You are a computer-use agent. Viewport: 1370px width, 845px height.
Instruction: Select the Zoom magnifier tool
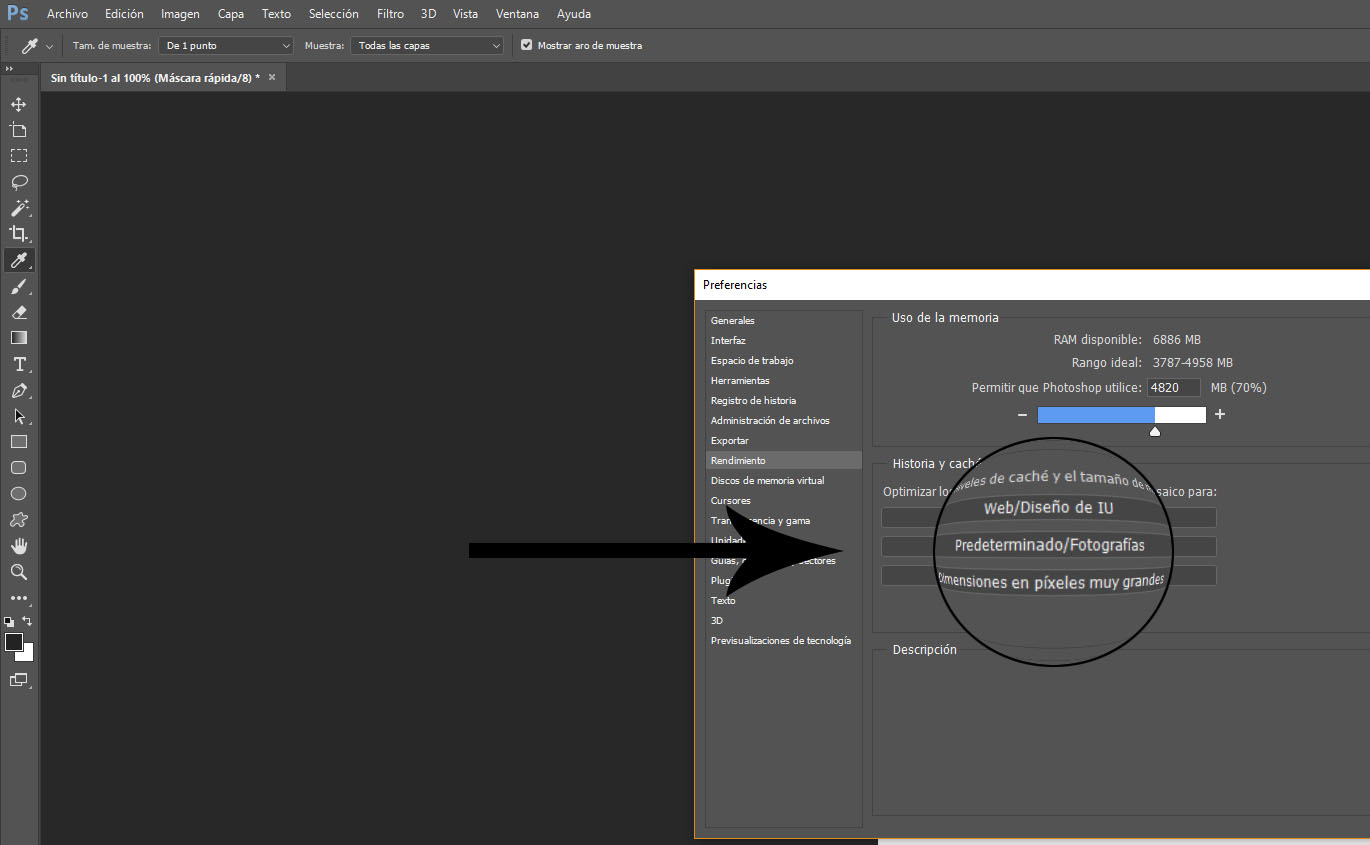coord(19,572)
